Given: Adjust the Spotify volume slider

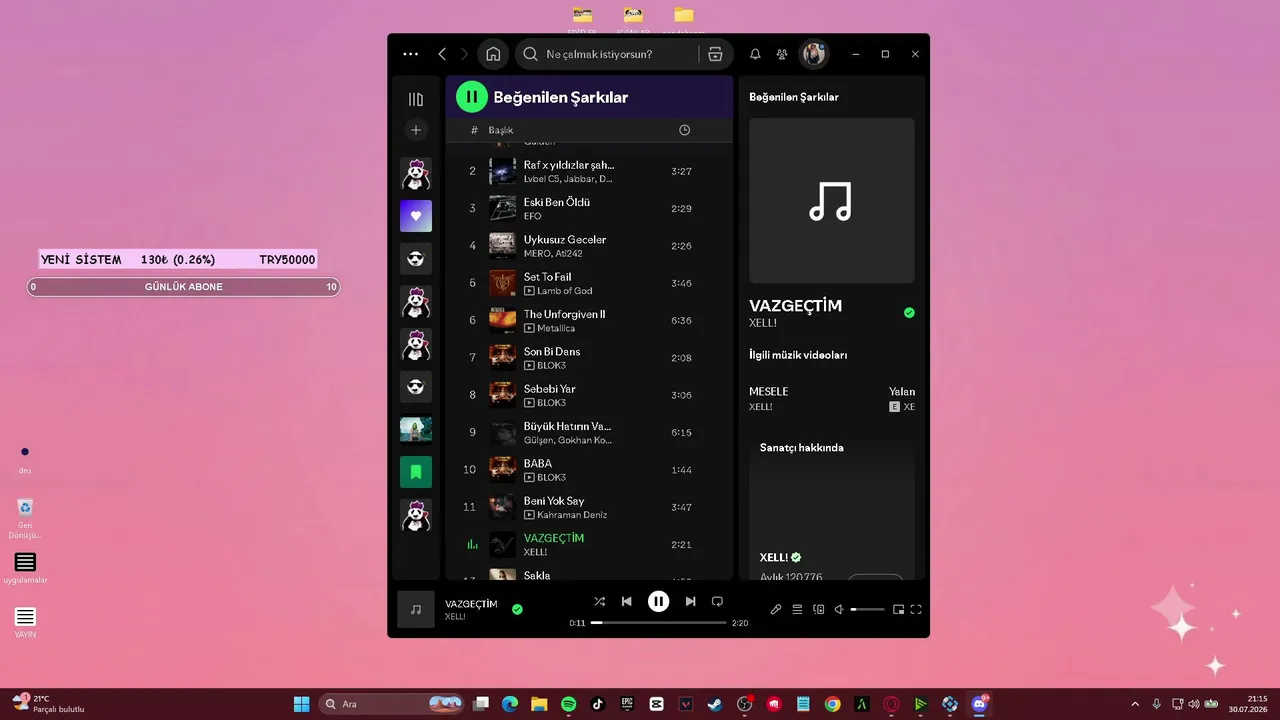Looking at the screenshot, I should 867,609.
